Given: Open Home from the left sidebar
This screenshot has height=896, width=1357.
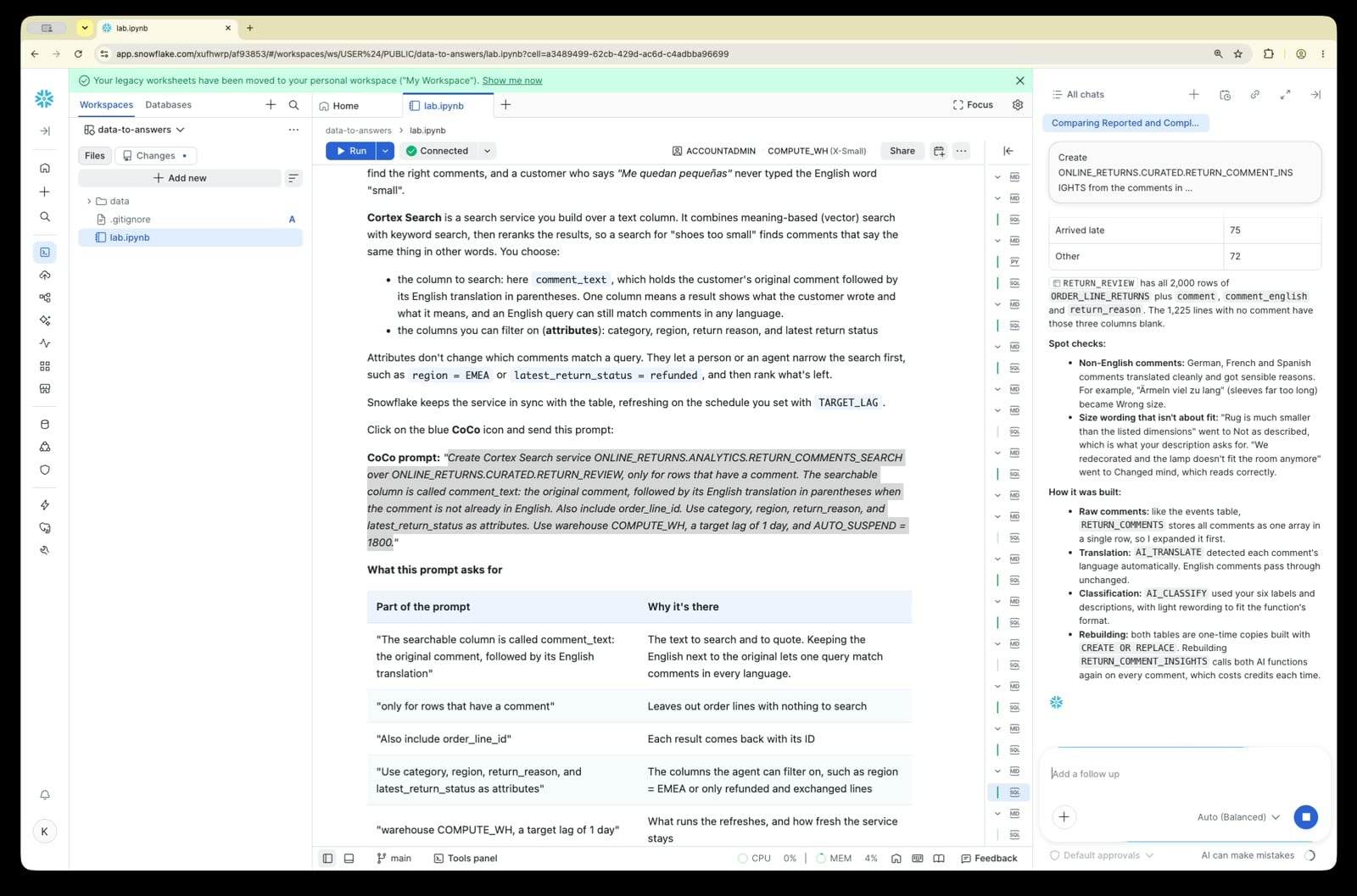Looking at the screenshot, I should [45, 168].
